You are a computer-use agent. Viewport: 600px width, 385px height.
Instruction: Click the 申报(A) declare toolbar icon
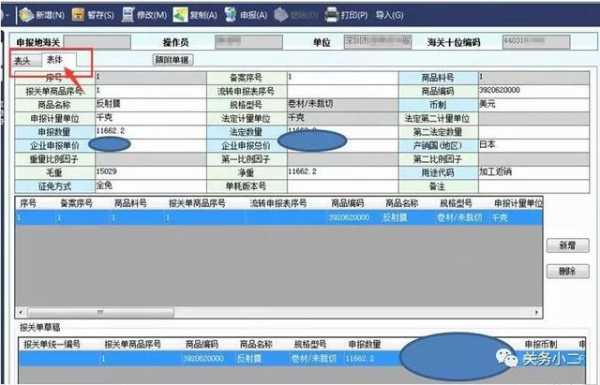point(230,15)
